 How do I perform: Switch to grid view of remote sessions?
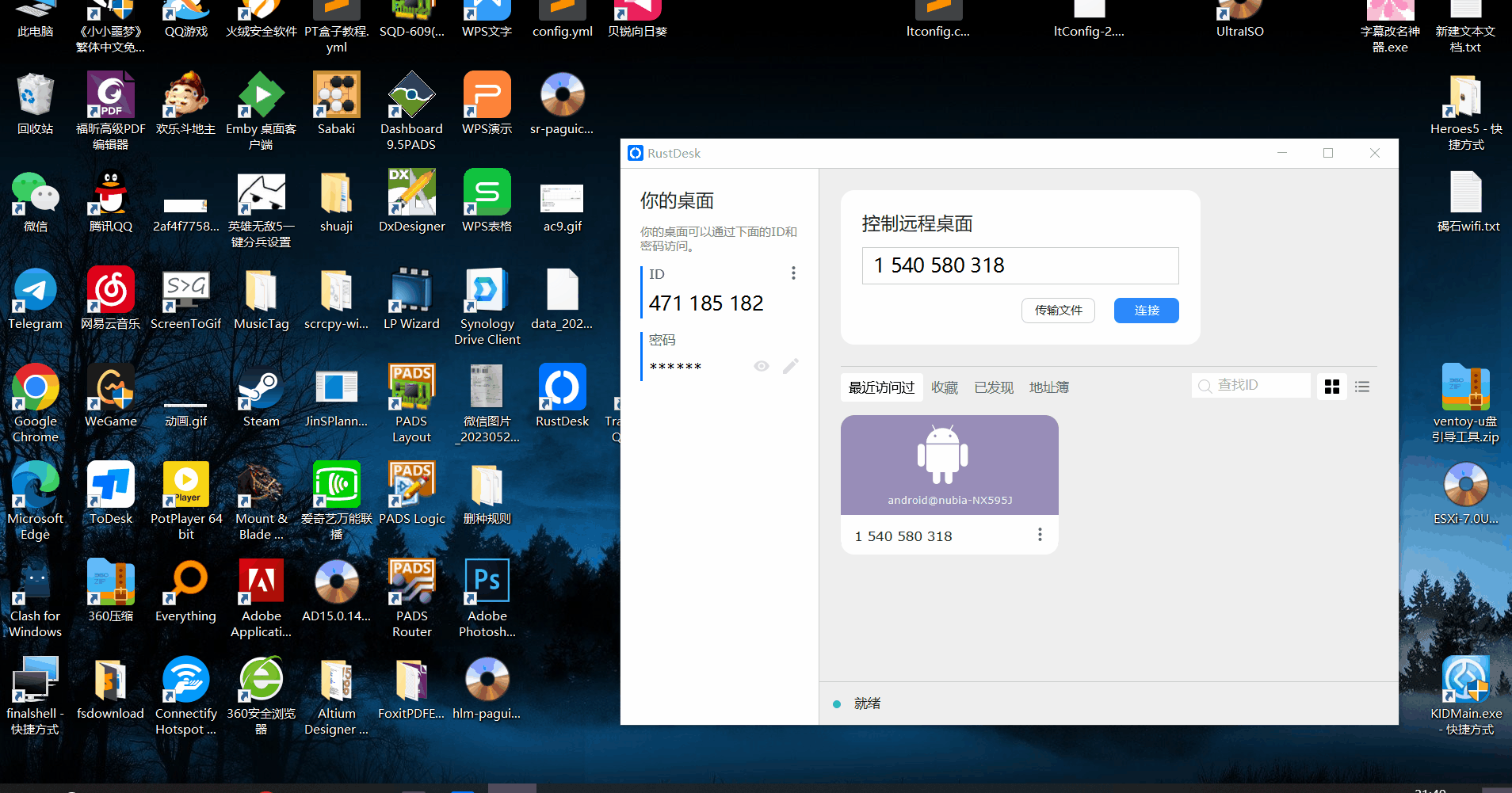coord(1332,387)
